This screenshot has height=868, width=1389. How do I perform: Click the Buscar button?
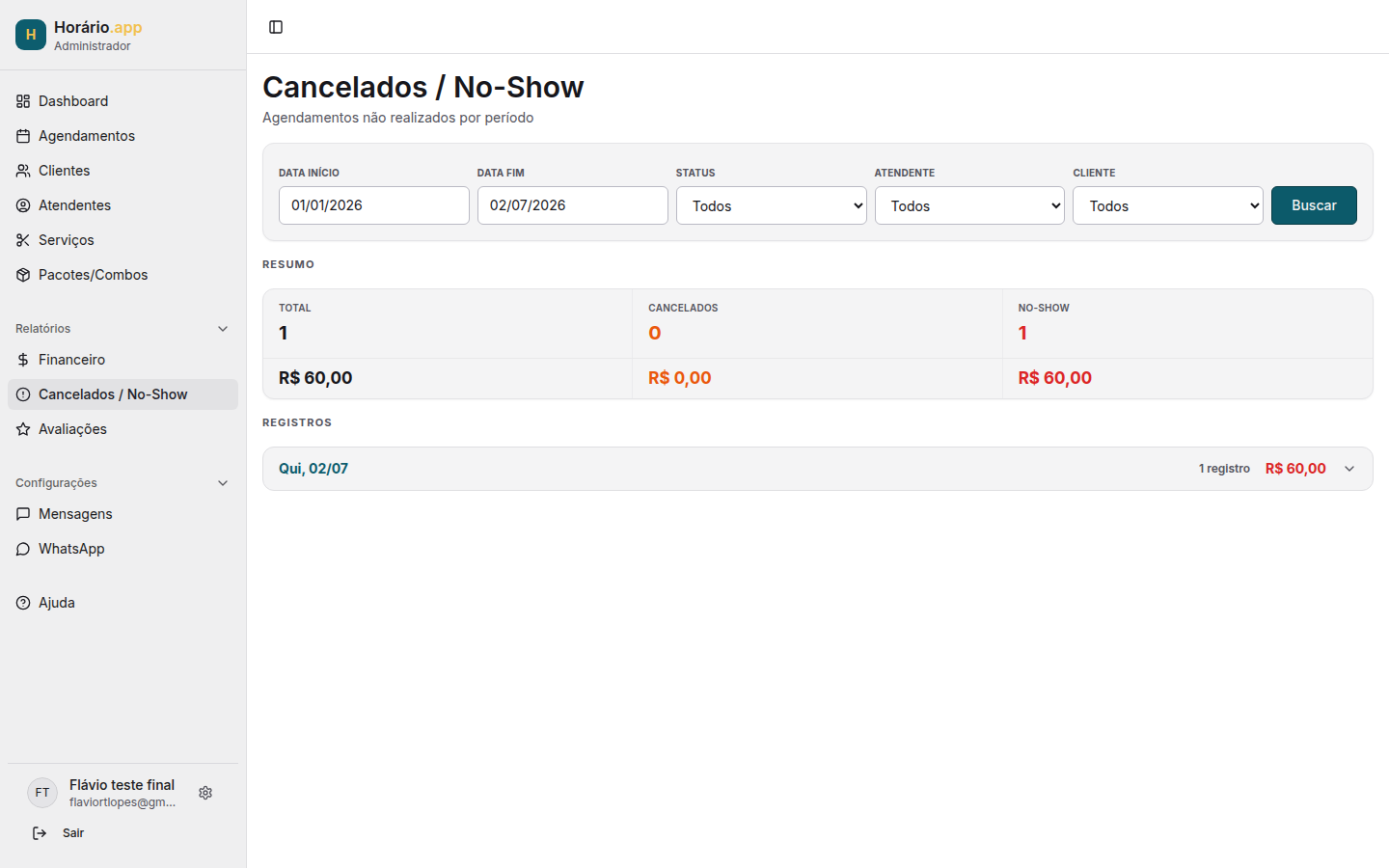pos(1314,205)
